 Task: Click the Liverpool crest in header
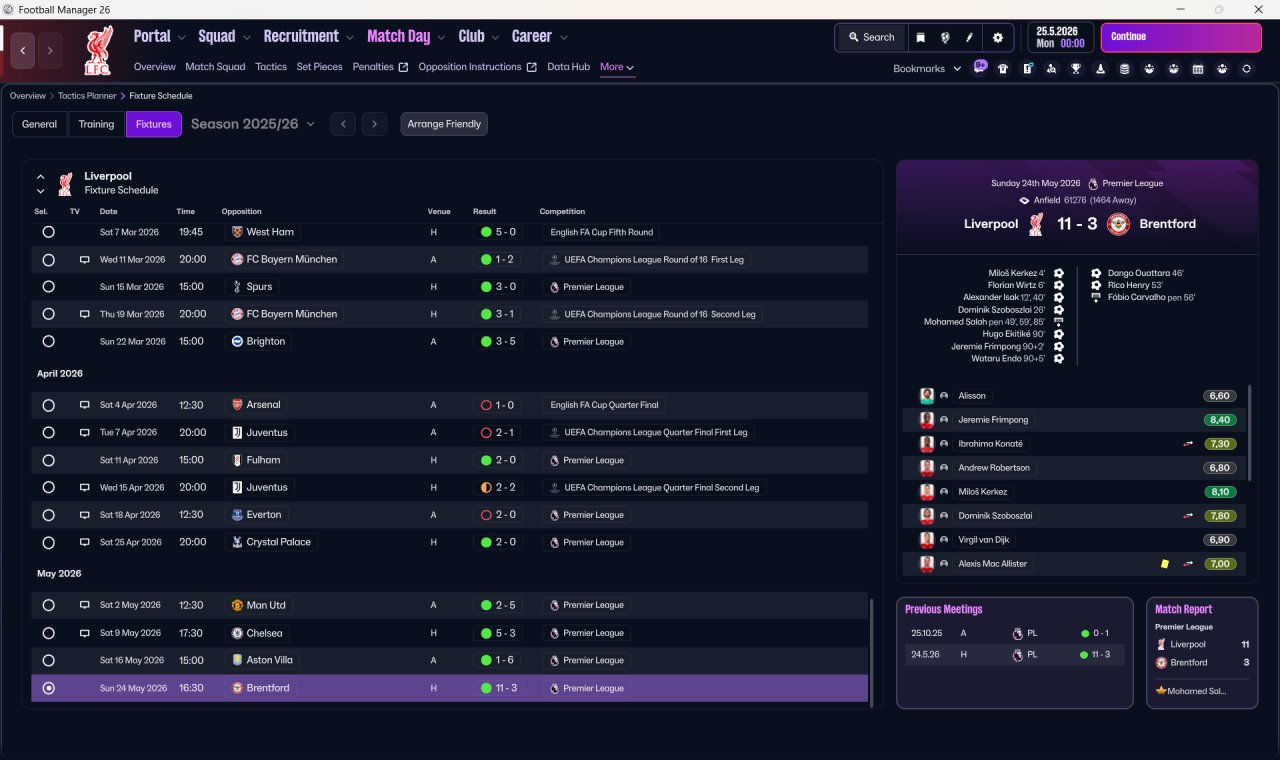pyautogui.click(x=97, y=50)
